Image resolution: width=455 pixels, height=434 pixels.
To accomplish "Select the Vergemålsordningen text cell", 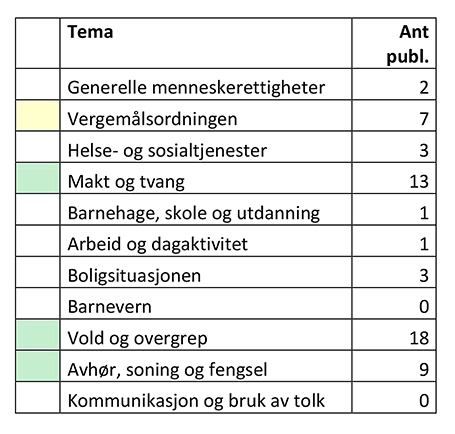I will click(206, 116).
